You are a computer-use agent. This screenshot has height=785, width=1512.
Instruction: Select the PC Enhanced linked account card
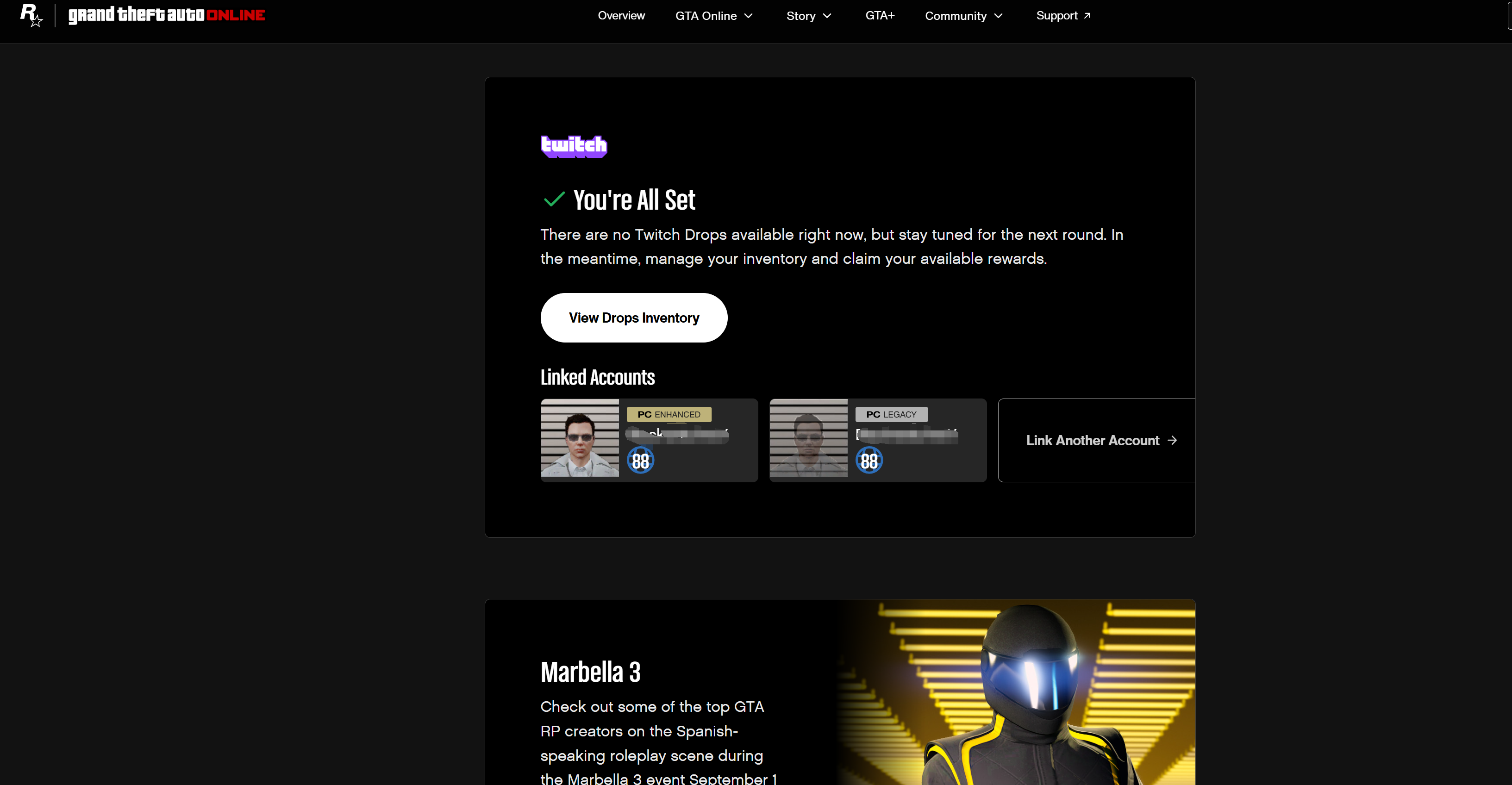pos(649,440)
